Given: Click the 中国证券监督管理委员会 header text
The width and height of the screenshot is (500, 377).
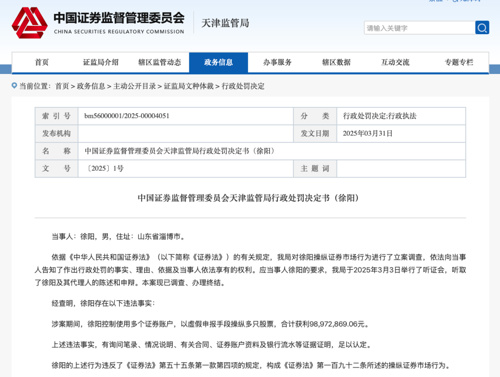Looking at the screenshot, I should (x=119, y=18).
